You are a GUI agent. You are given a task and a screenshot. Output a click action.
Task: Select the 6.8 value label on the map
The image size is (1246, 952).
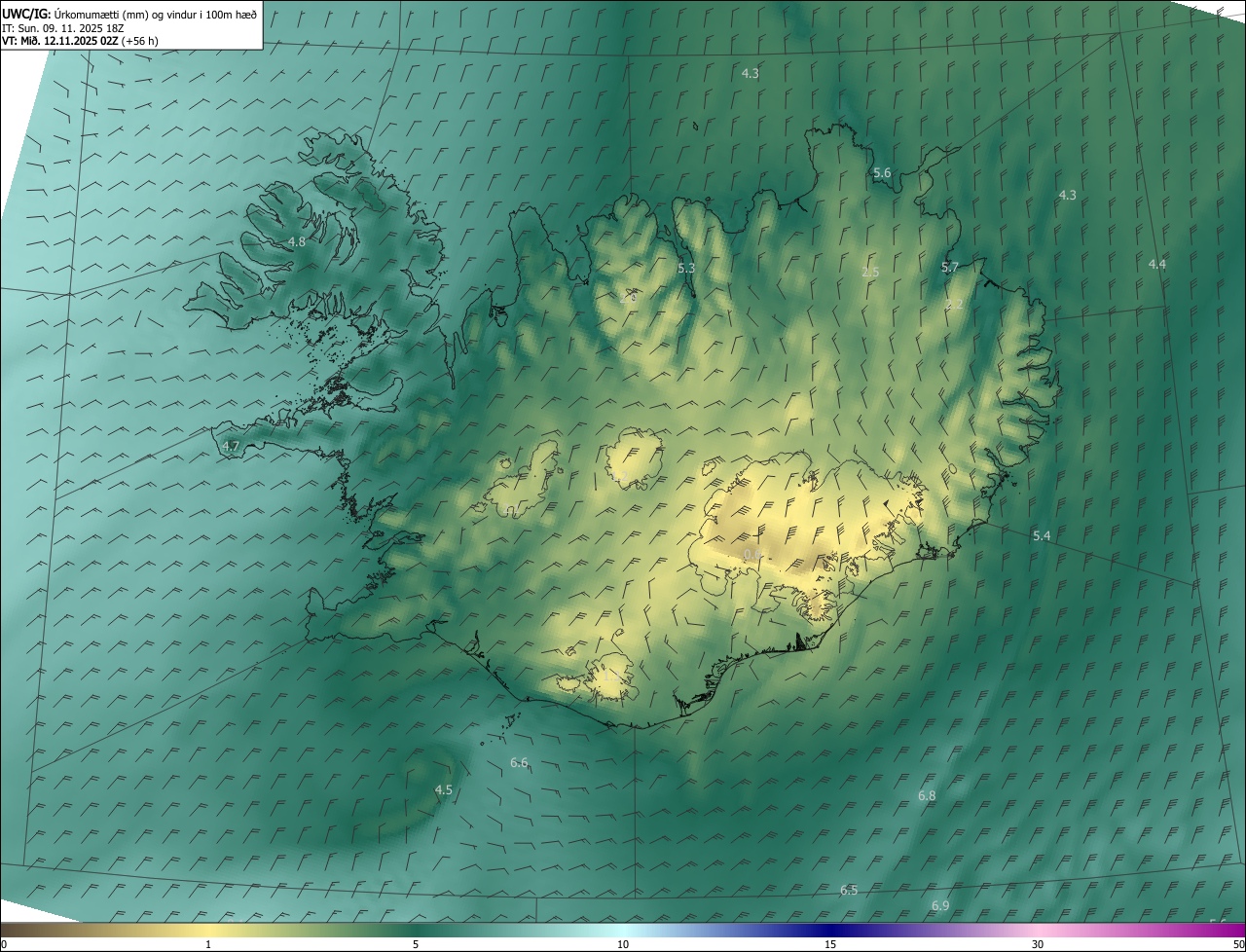(927, 795)
